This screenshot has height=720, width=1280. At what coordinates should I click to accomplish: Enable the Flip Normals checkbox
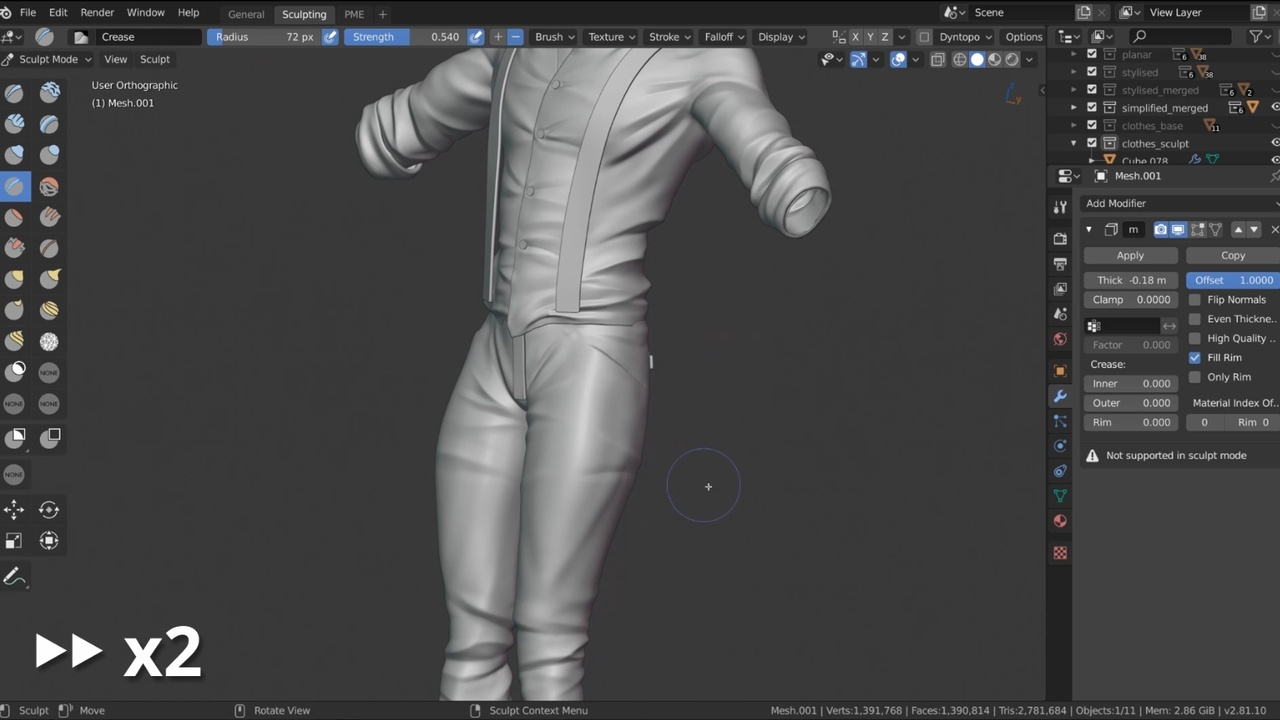(x=1195, y=300)
